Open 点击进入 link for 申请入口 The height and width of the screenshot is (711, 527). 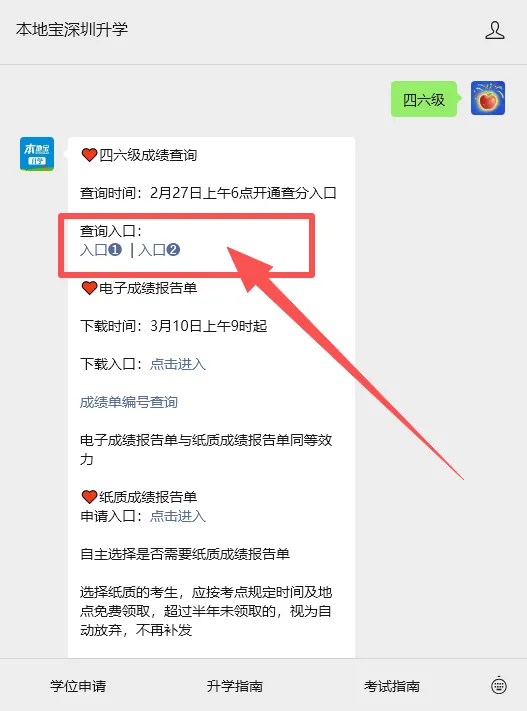(178, 516)
